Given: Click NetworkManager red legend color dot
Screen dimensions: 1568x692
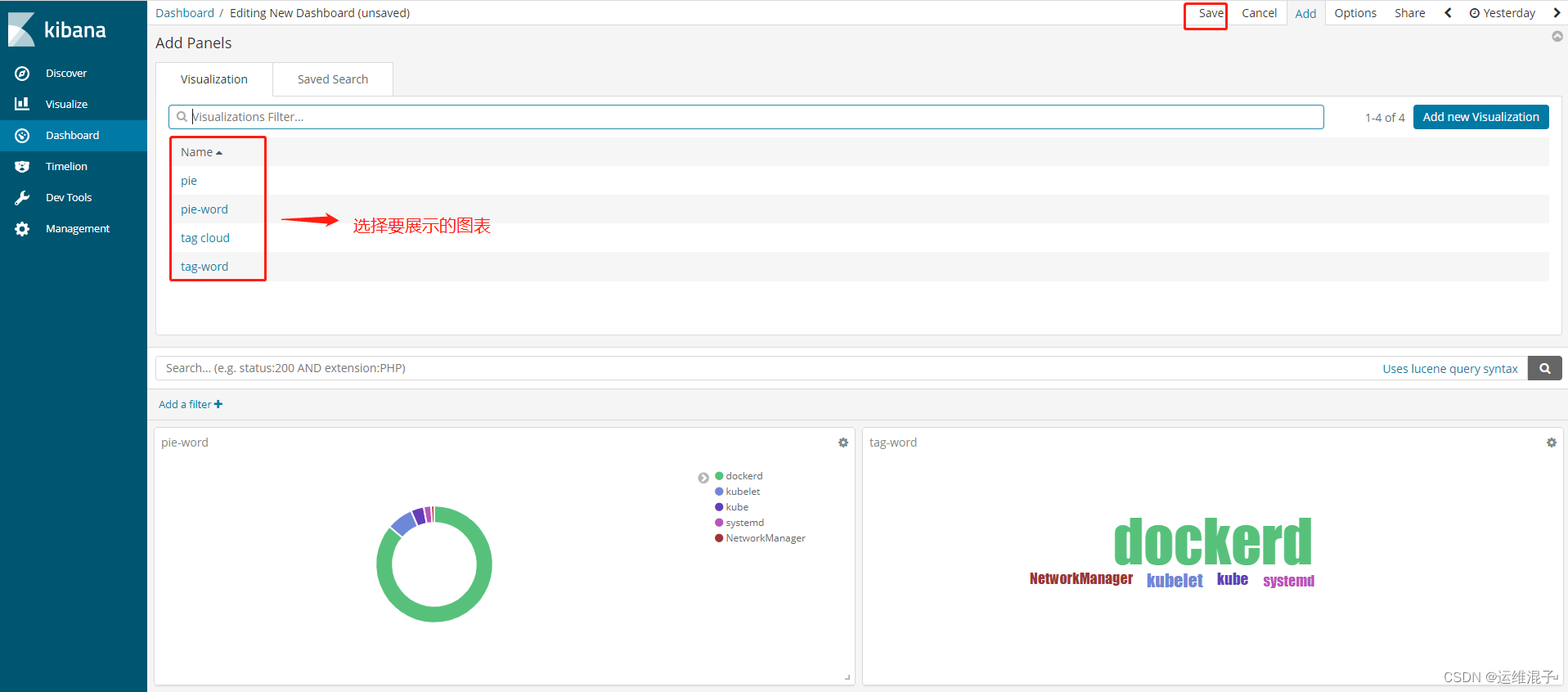Looking at the screenshot, I should coord(719,538).
